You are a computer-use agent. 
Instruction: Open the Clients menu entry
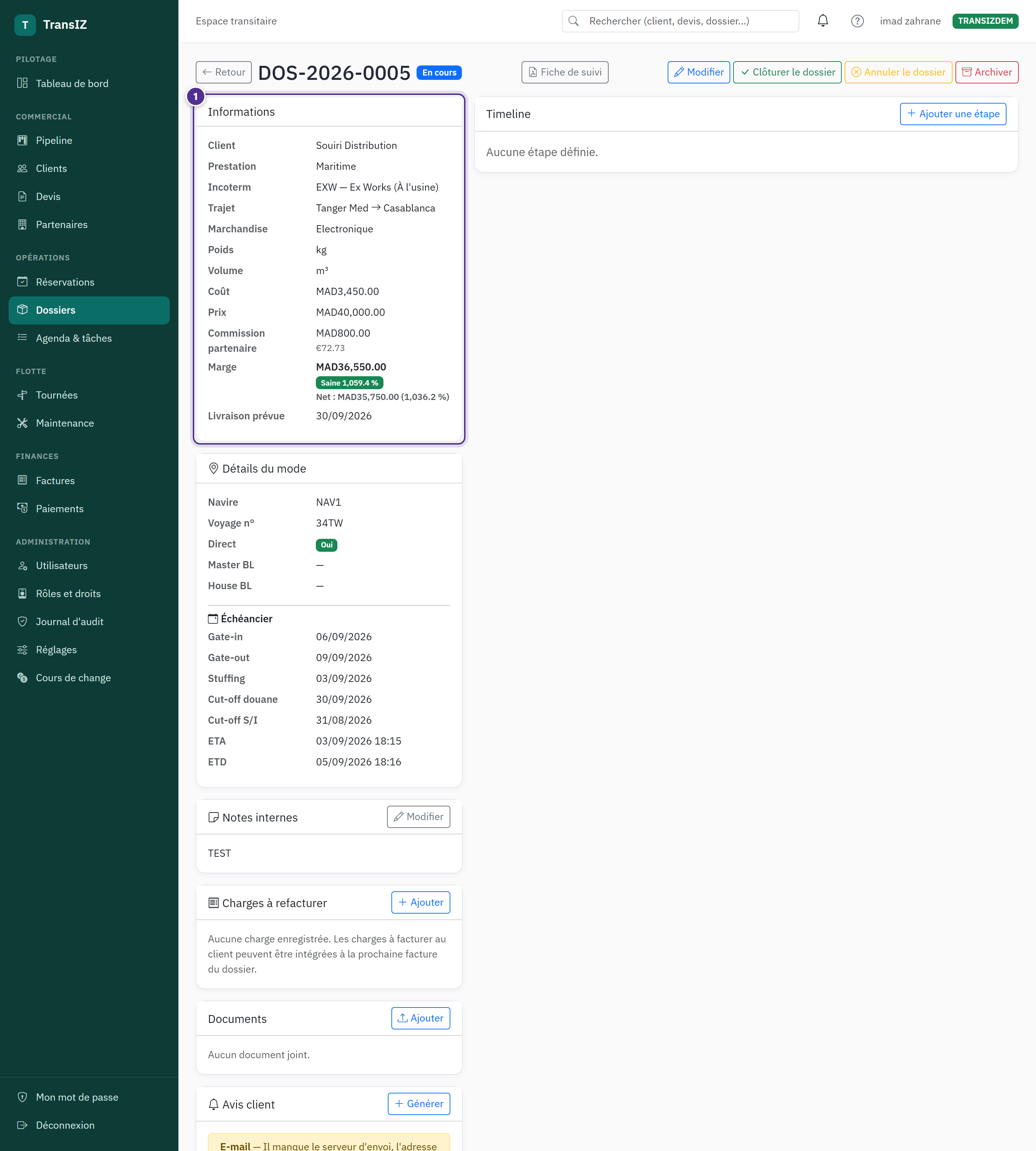pos(89,168)
